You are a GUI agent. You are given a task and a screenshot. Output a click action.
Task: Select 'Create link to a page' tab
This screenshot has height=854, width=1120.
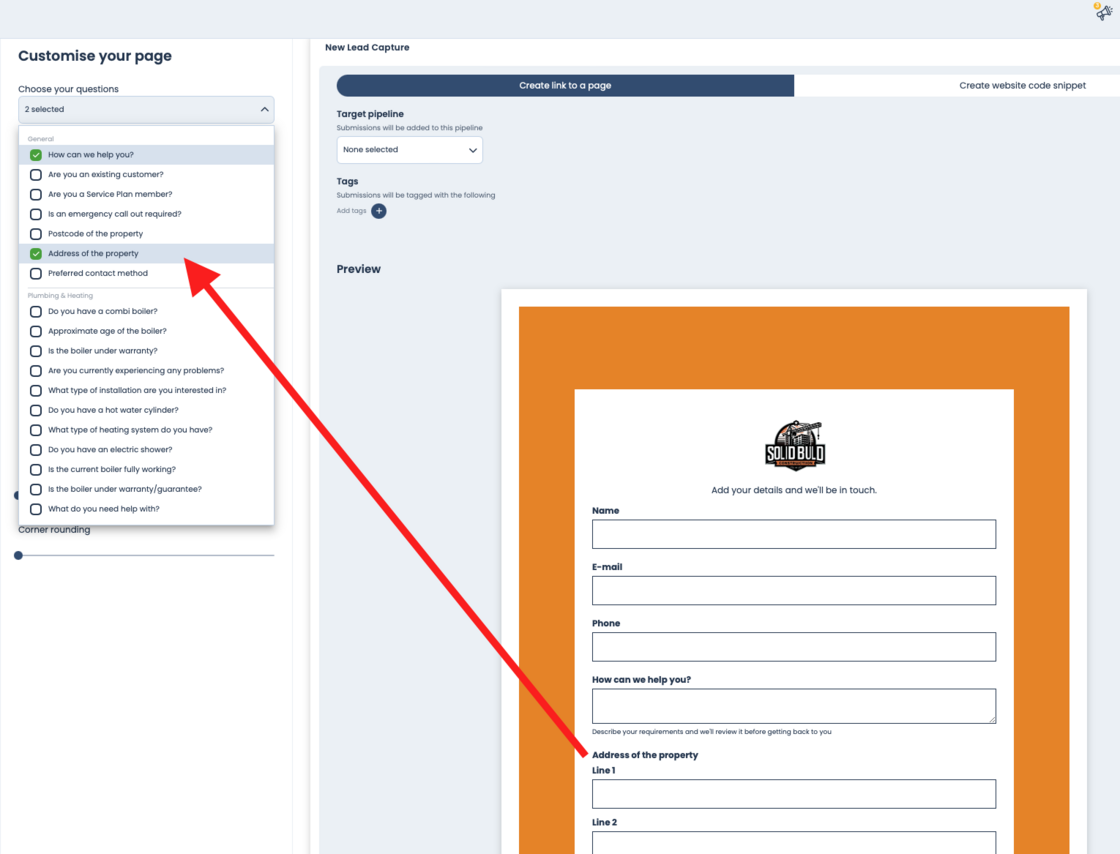coord(565,86)
